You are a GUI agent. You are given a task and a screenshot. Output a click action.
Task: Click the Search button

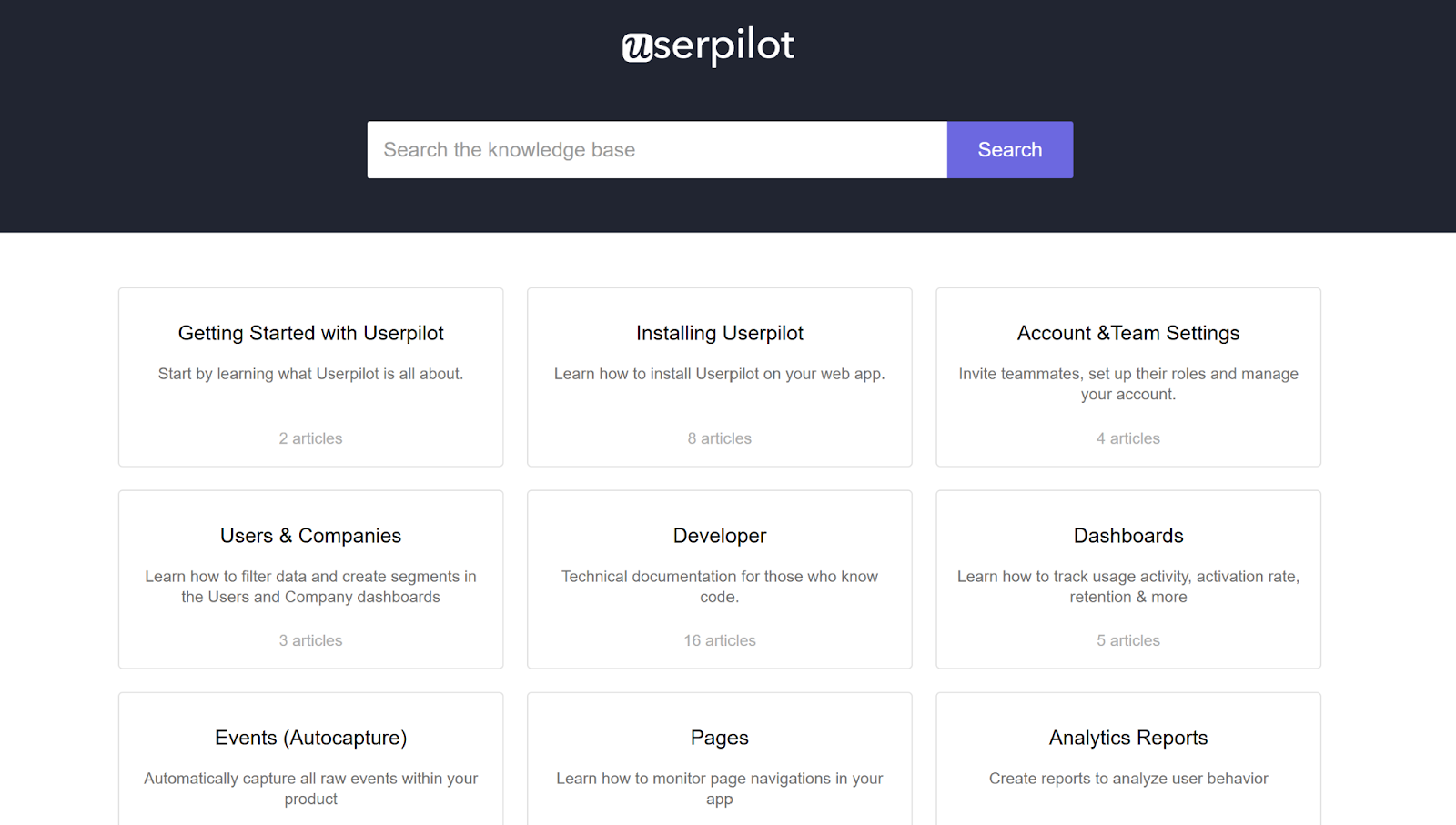(x=1010, y=150)
